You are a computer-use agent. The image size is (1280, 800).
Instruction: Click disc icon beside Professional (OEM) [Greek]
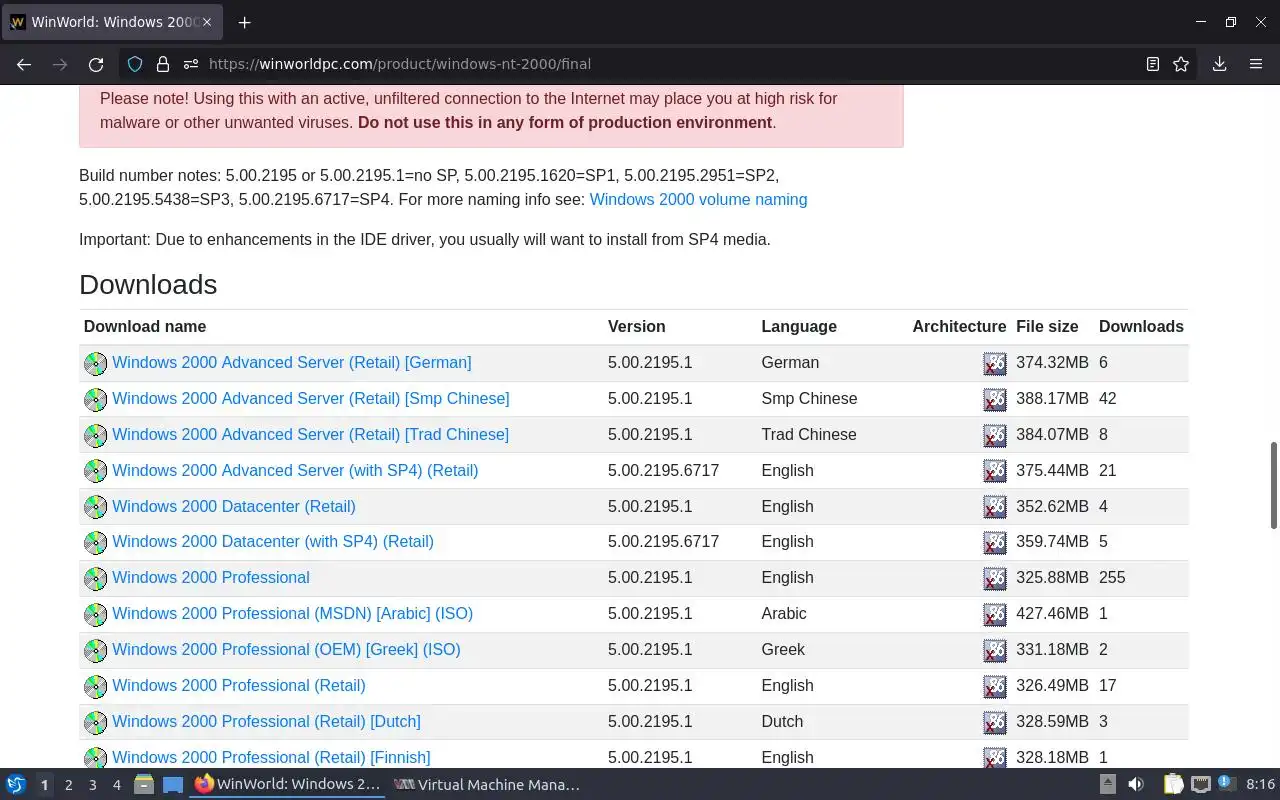pos(95,651)
